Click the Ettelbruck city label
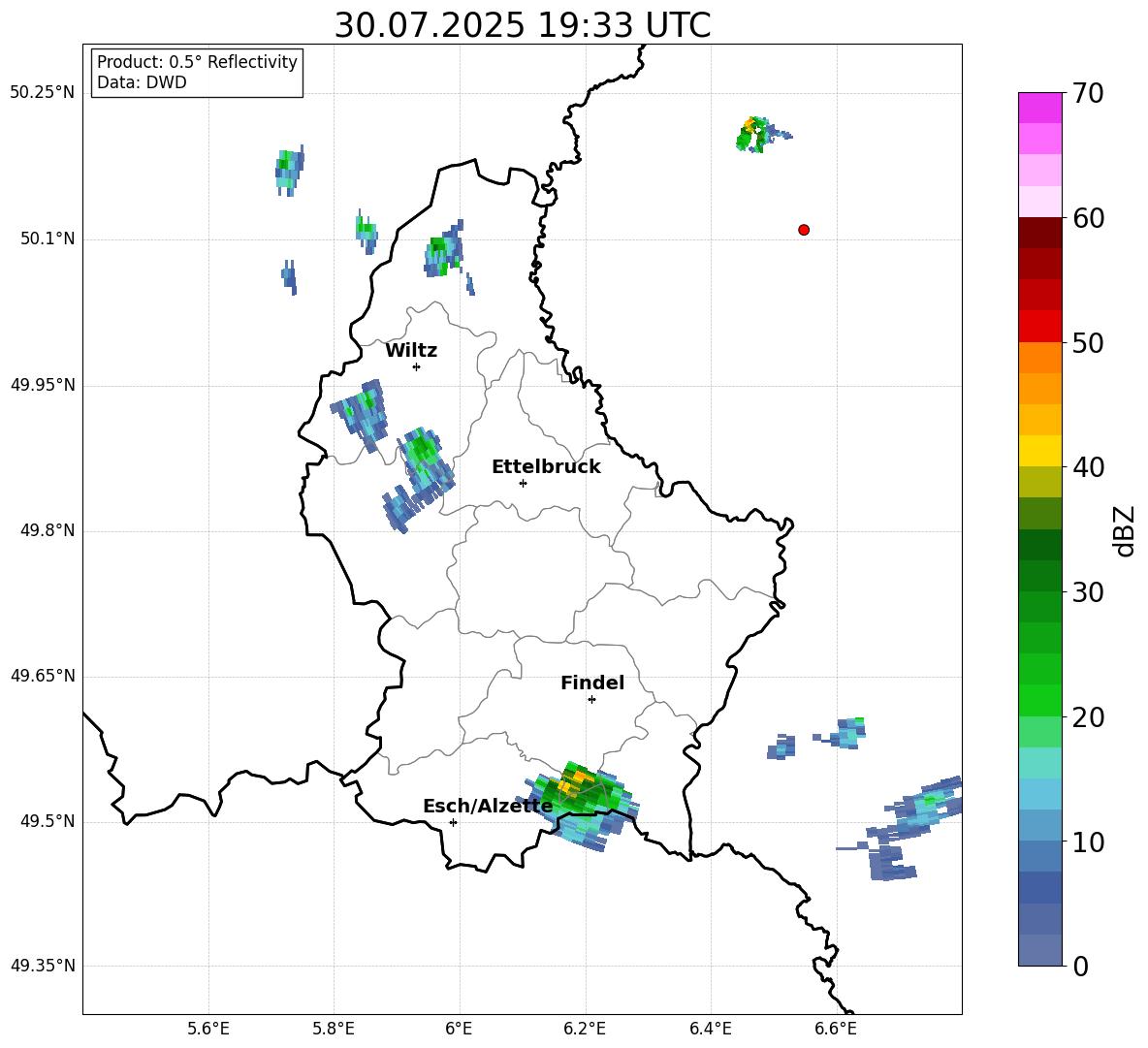The height and width of the screenshot is (1048, 1148). 546,467
